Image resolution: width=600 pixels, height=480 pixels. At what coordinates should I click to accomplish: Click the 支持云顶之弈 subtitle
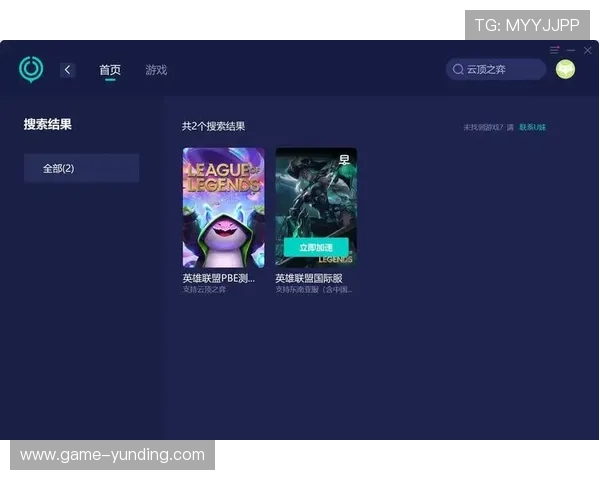click(x=204, y=290)
